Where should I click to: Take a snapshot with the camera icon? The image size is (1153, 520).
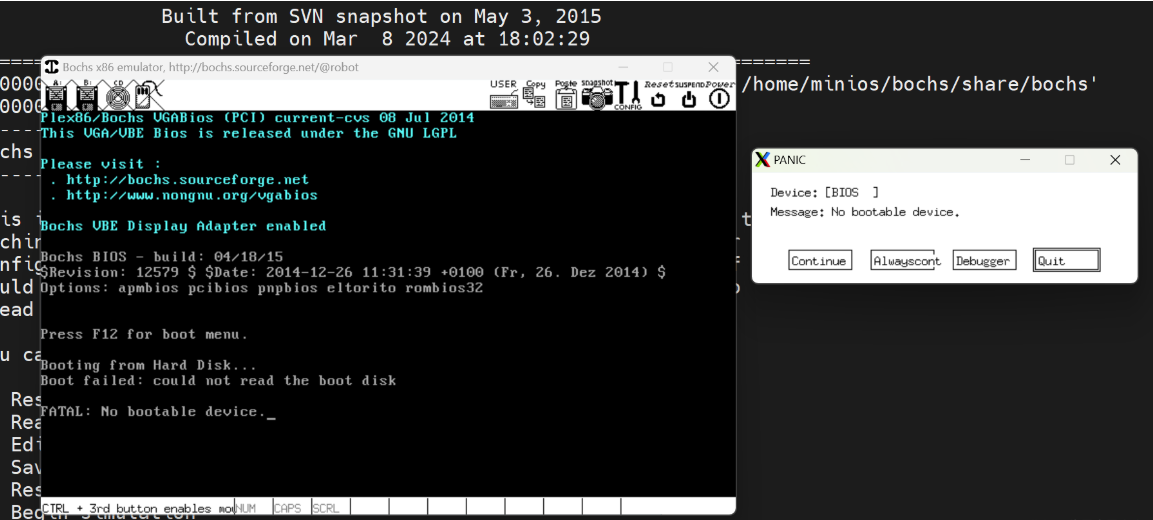tap(596, 95)
